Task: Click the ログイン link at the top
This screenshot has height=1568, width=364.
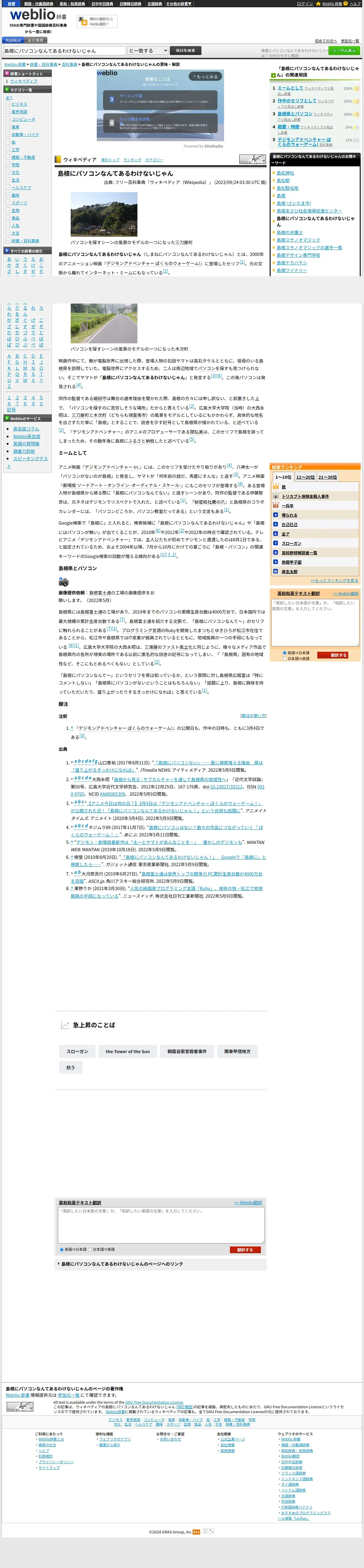Action: (x=305, y=4)
